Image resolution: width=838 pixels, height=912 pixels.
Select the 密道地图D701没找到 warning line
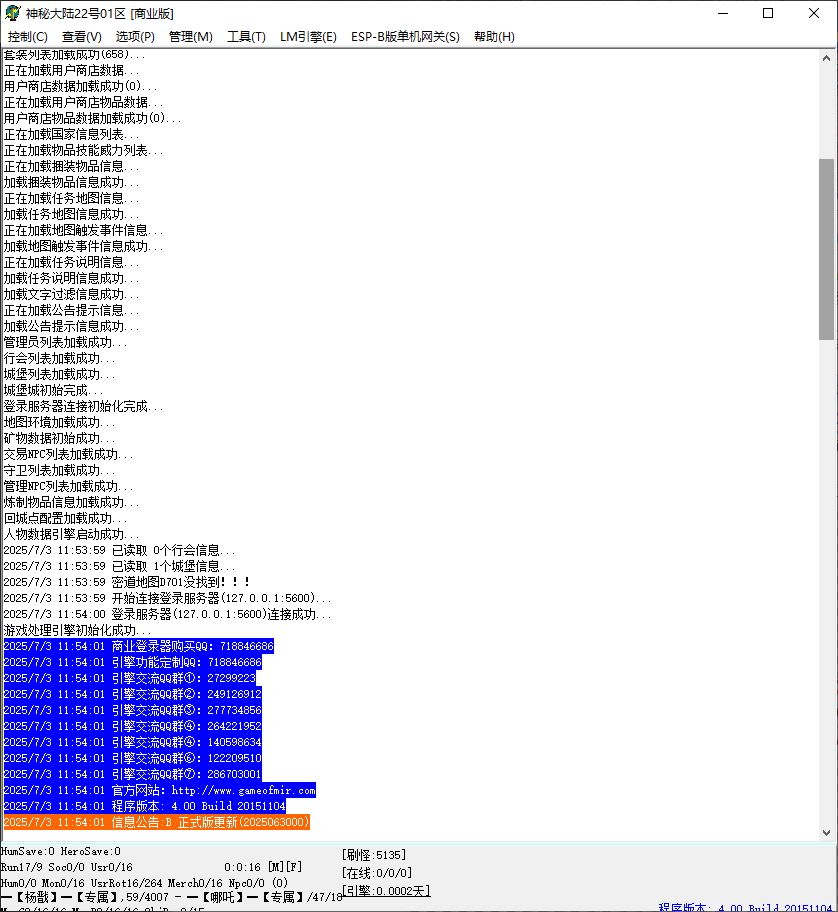(127, 582)
